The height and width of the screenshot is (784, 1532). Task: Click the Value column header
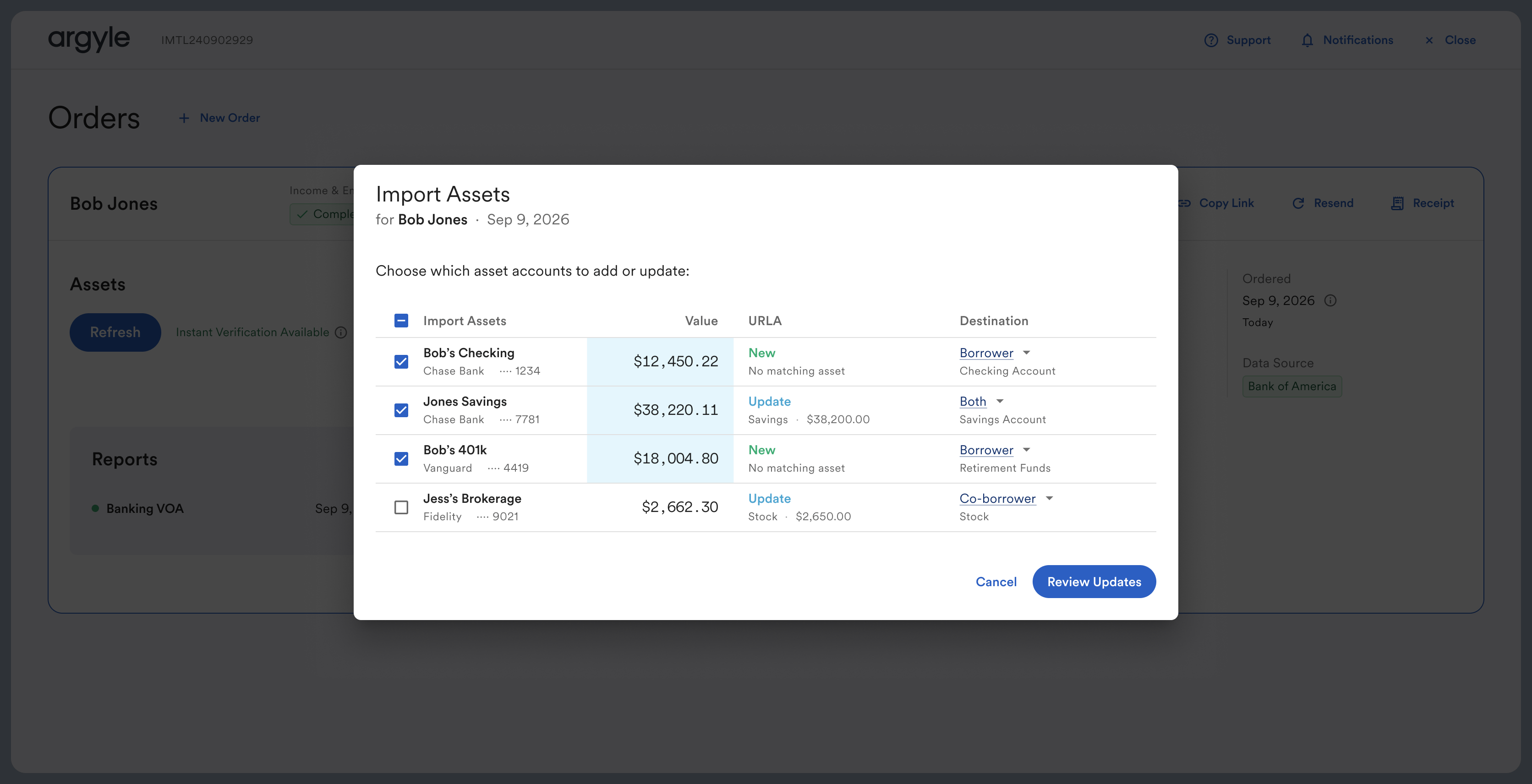click(x=701, y=321)
